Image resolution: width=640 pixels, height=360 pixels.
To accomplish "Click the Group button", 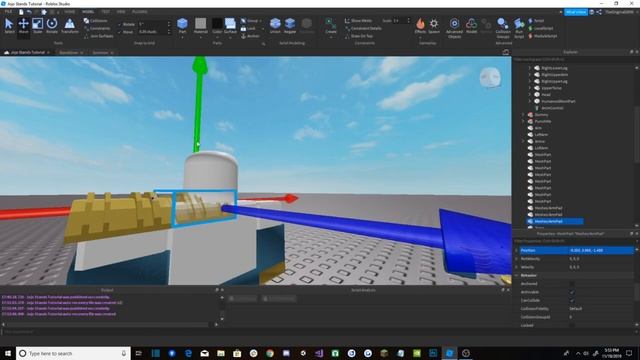I will coord(249,21).
